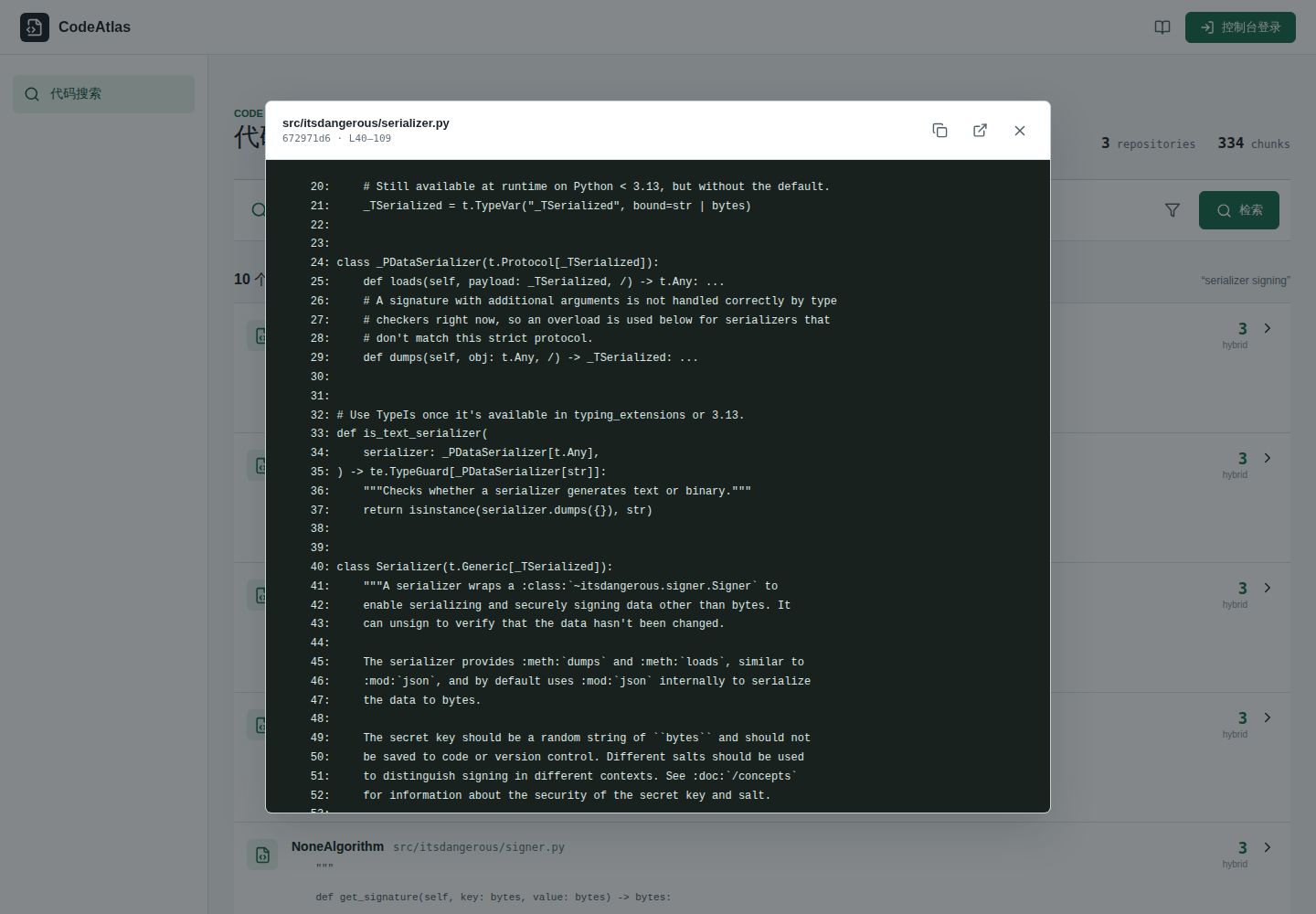Open serializer.py in external link
This screenshot has width=1316, height=914.
980,131
